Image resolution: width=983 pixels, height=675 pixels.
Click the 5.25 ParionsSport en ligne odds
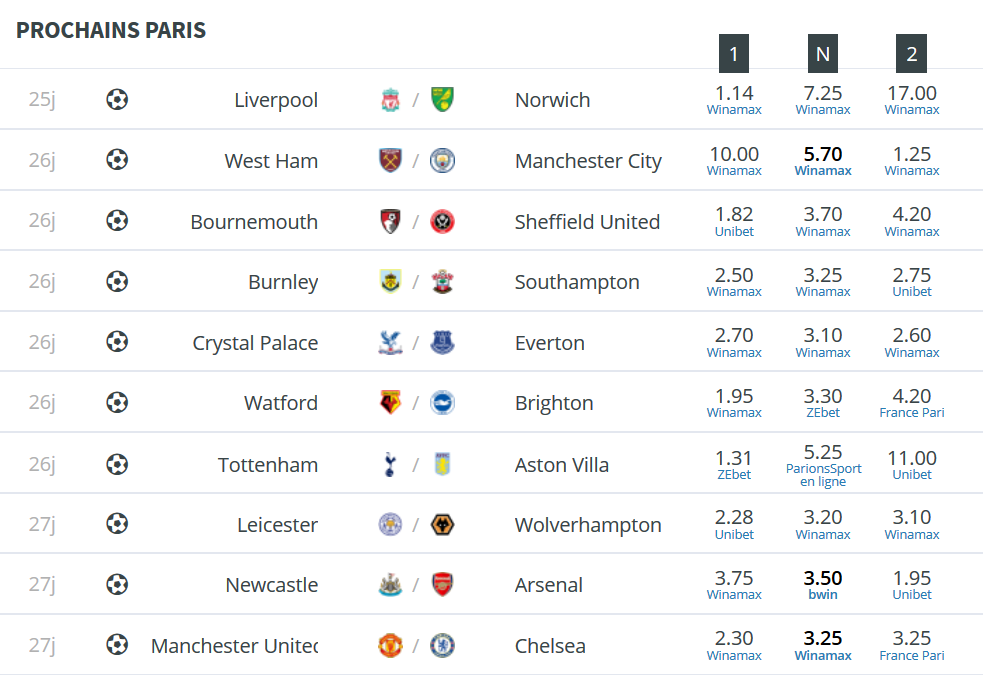(x=823, y=466)
